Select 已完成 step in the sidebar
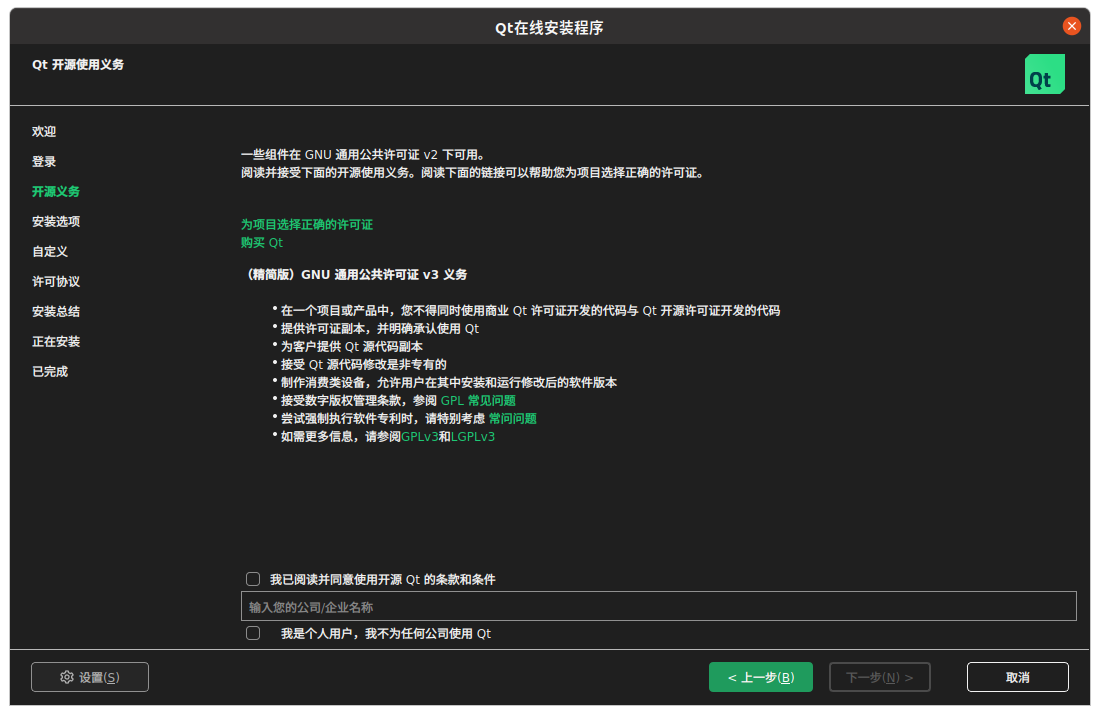 [50, 371]
